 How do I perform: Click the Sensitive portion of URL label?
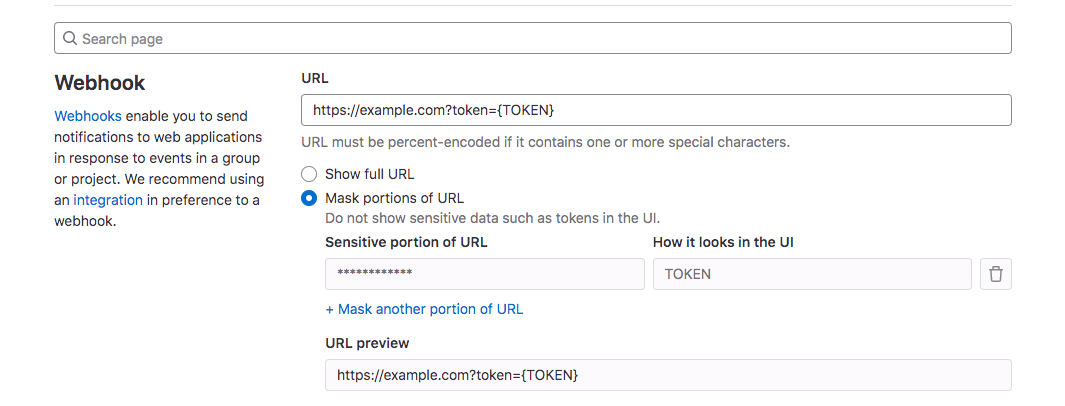[x=406, y=242]
